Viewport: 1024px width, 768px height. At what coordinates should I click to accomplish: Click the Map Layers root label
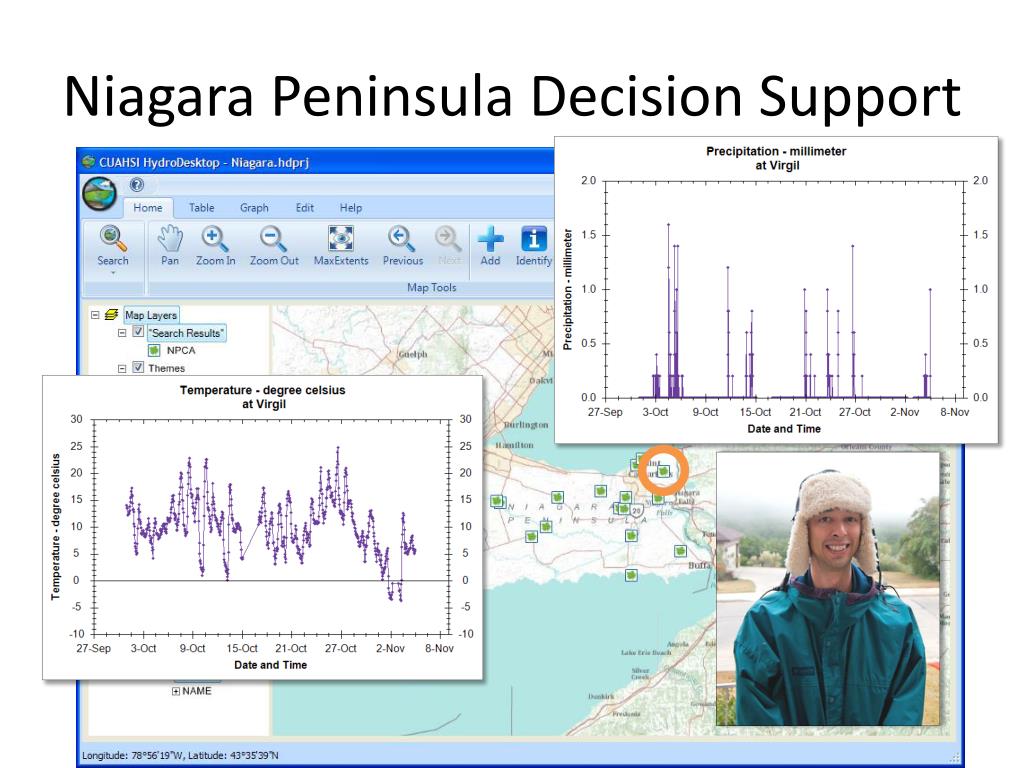151,315
